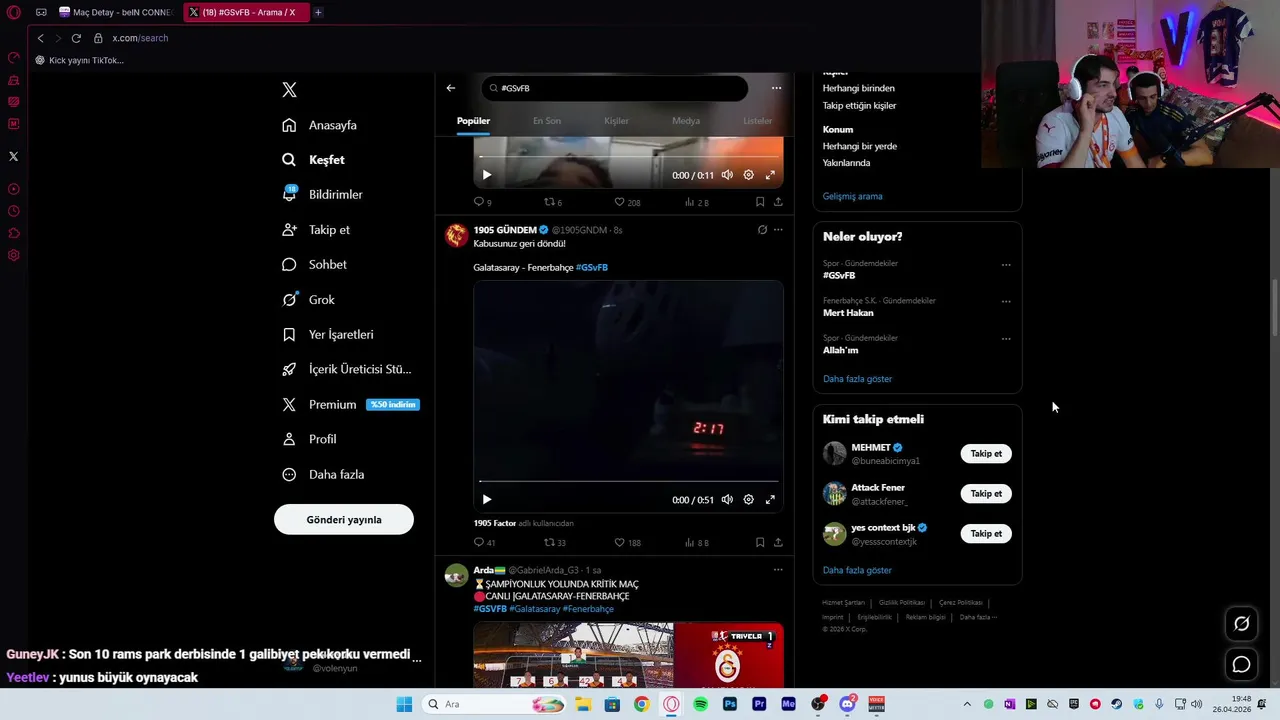Fullscreen the 0:11 video
Image resolution: width=1280 pixels, height=720 pixels.
click(770, 175)
